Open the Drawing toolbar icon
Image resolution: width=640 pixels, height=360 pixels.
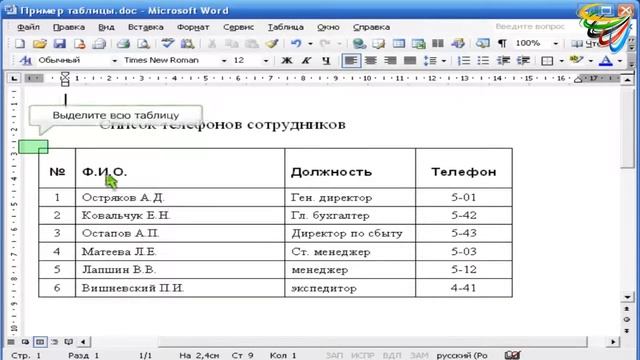tap(458, 43)
